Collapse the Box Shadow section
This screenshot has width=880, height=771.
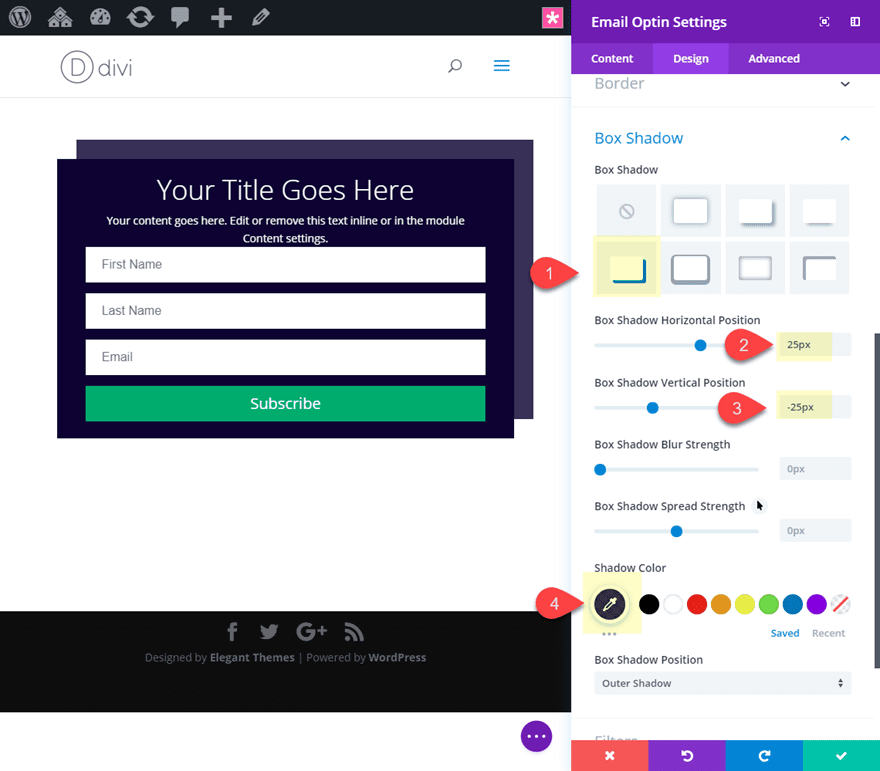click(x=845, y=138)
